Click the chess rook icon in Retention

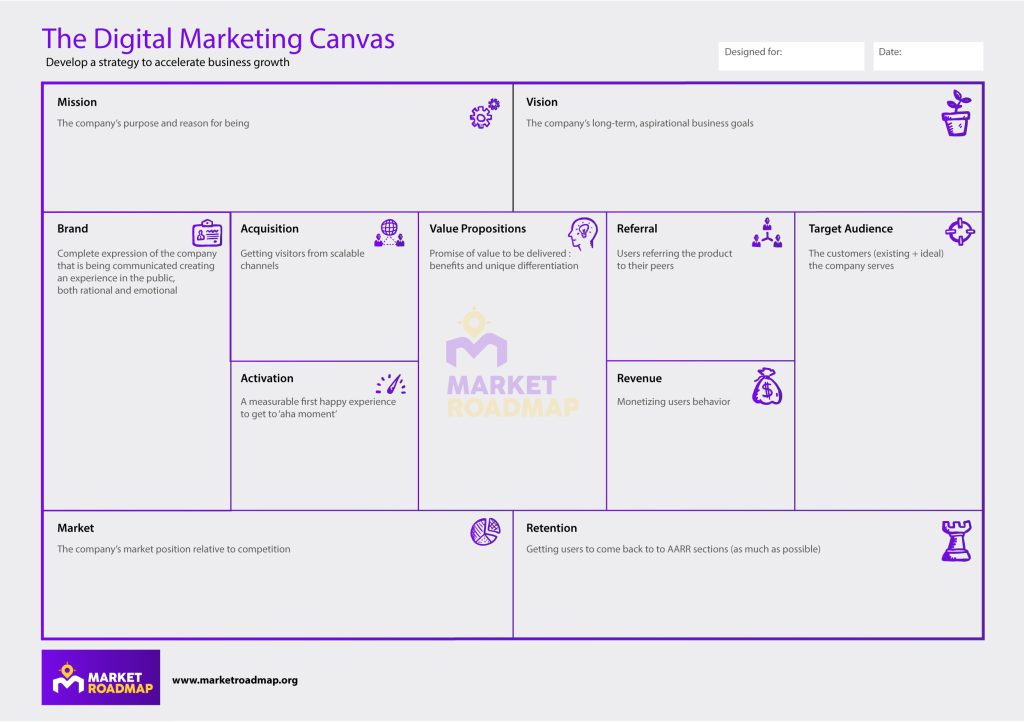click(x=956, y=541)
